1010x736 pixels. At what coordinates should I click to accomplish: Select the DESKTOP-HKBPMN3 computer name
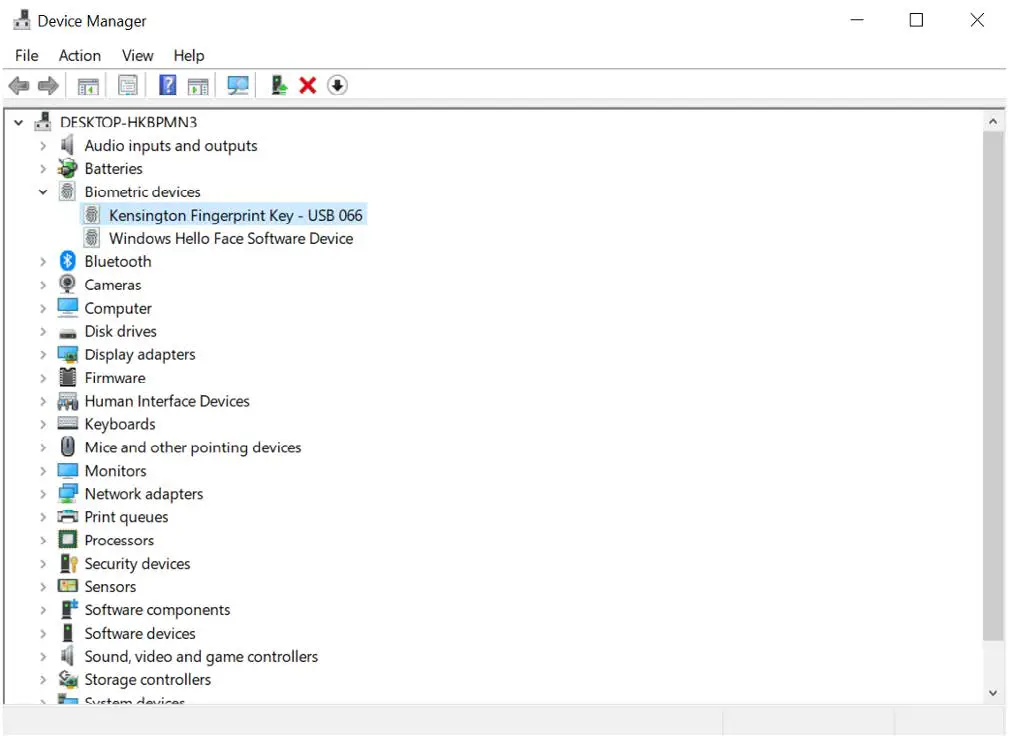pyautogui.click(x=128, y=122)
